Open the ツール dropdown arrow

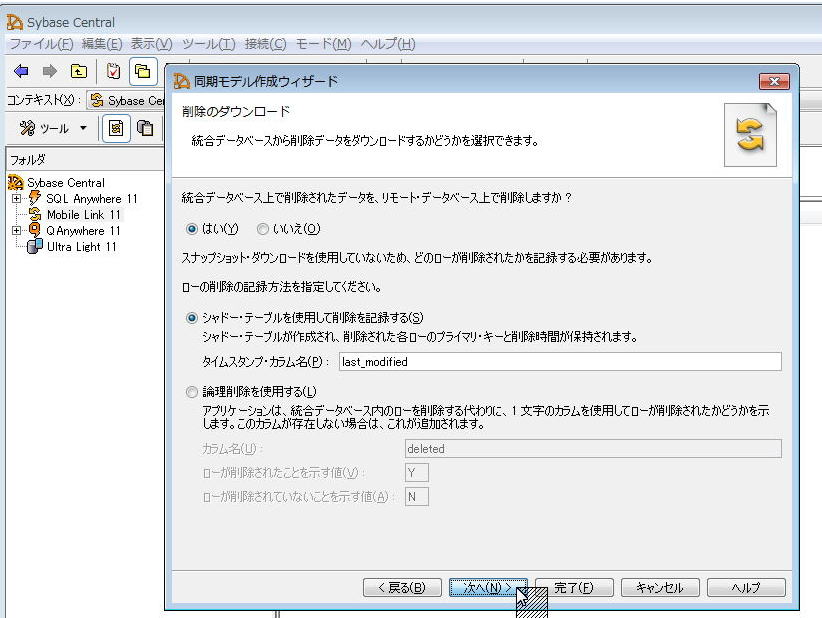83,128
